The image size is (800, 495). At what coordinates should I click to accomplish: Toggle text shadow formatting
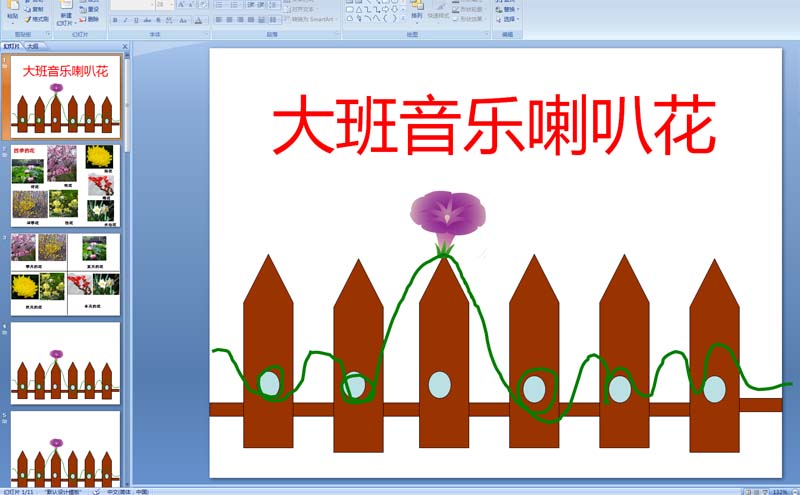[x=158, y=20]
